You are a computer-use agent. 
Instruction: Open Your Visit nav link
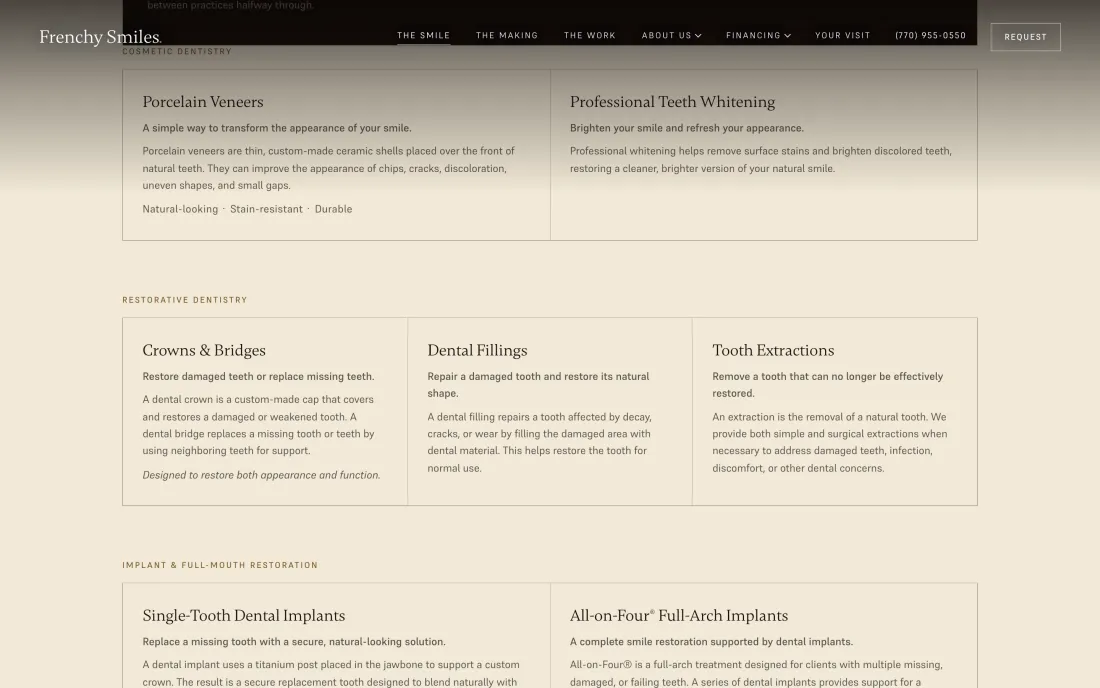tap(843, 35)
